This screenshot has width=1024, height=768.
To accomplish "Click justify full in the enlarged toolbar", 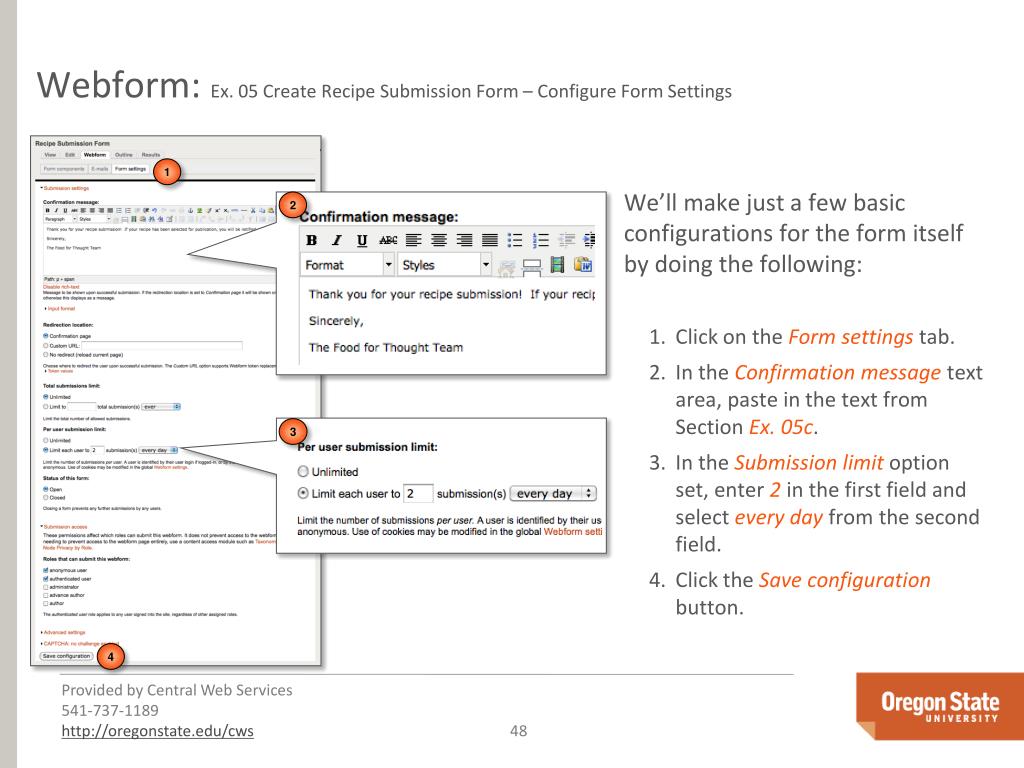I will (x=490, y=240).
